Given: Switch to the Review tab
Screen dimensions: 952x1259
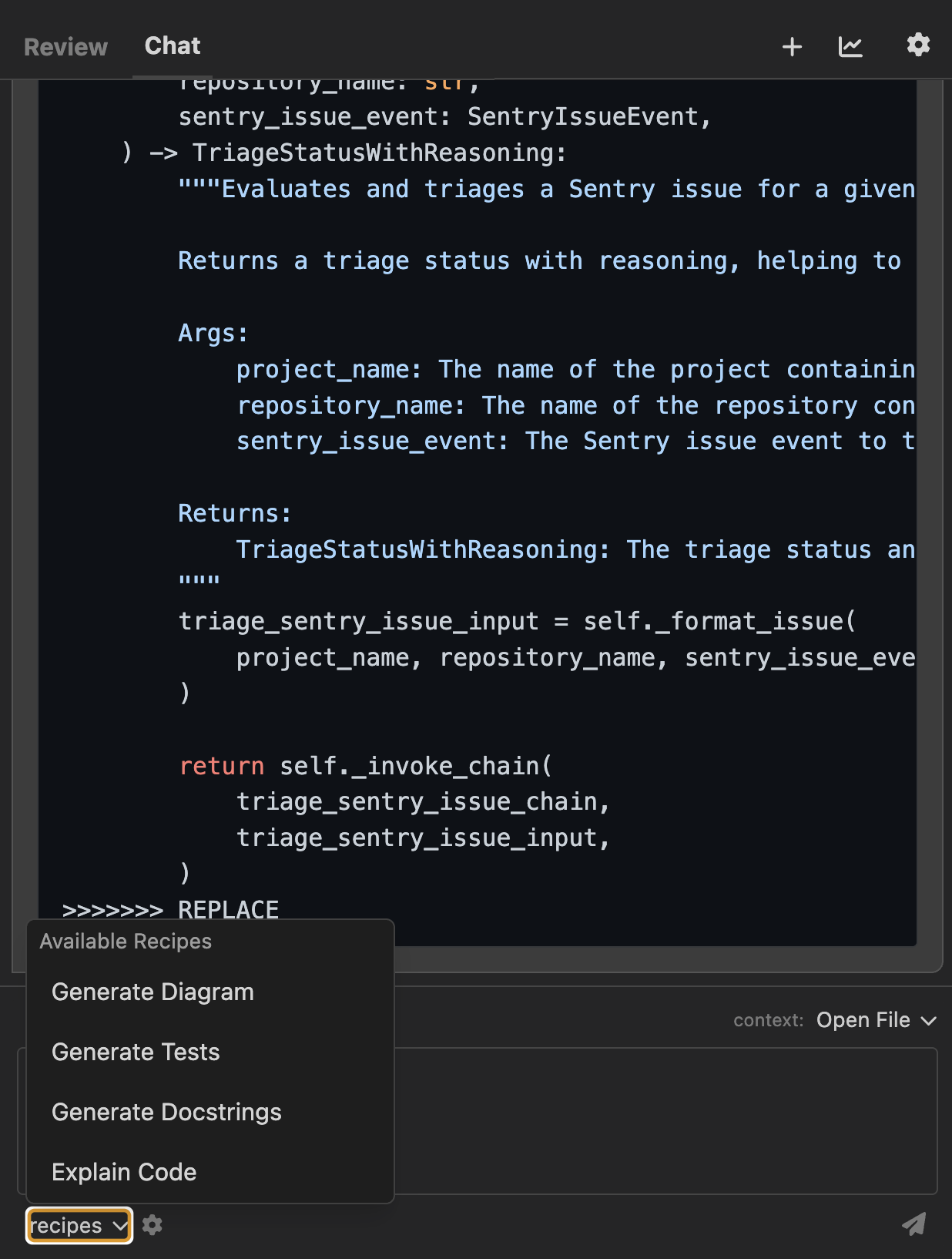Looking at the screenshot, I should coord(66,47).
